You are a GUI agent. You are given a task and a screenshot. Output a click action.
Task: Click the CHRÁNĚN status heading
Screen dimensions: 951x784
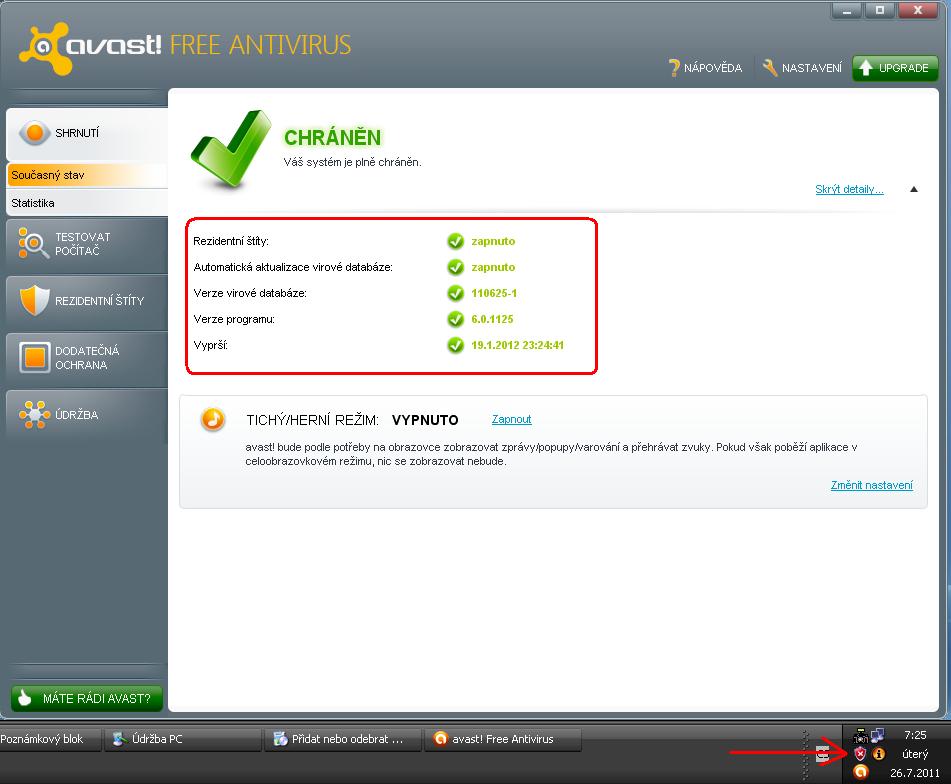coord(332,138)
